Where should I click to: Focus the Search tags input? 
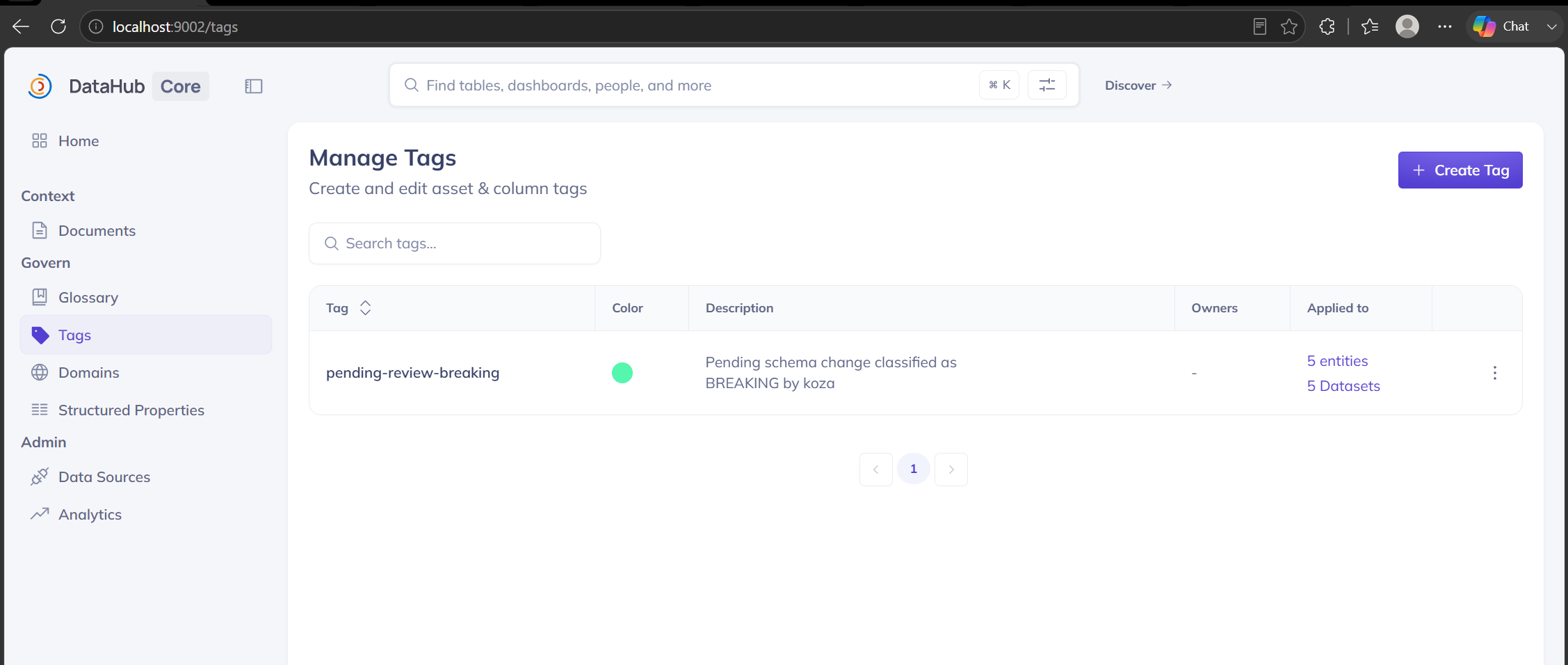(x=455, y=243)
